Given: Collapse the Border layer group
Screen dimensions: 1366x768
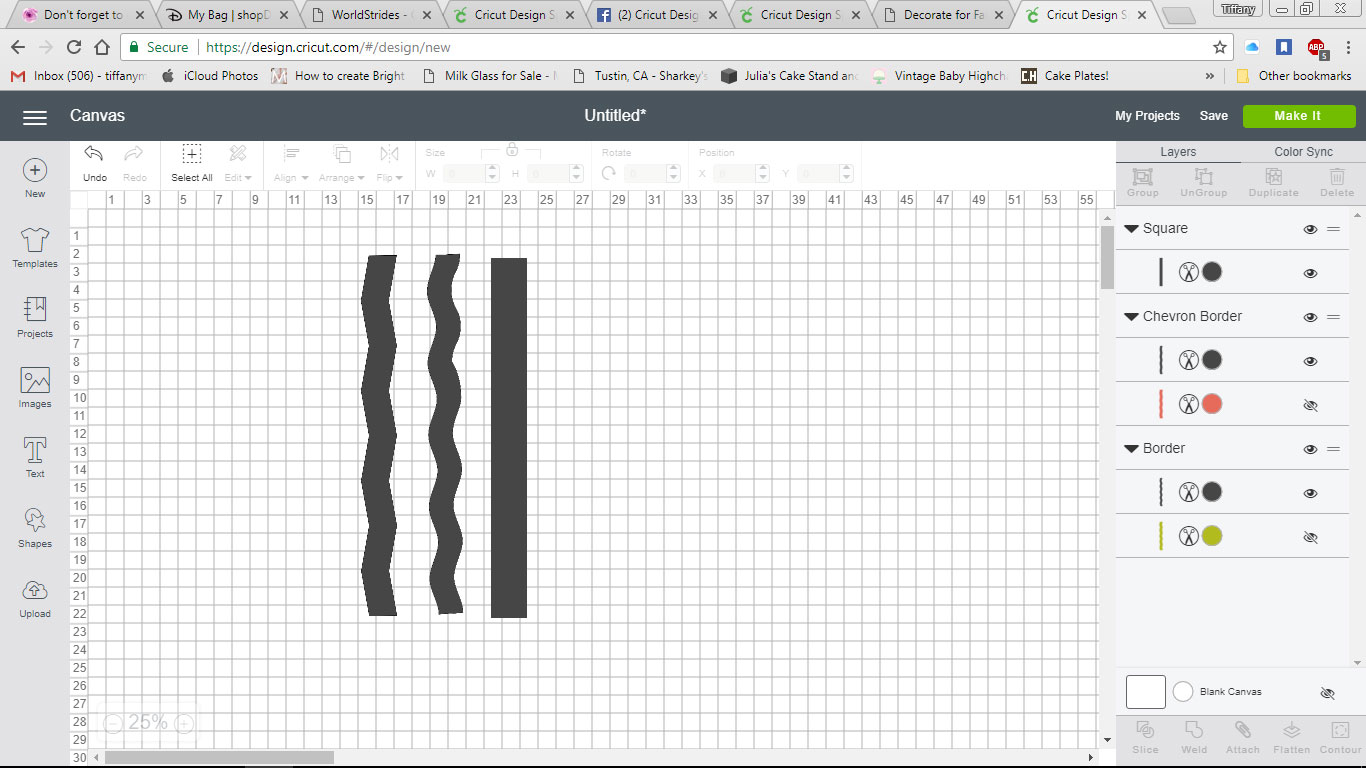Looking at the screenshot, I should (1132, 449).
